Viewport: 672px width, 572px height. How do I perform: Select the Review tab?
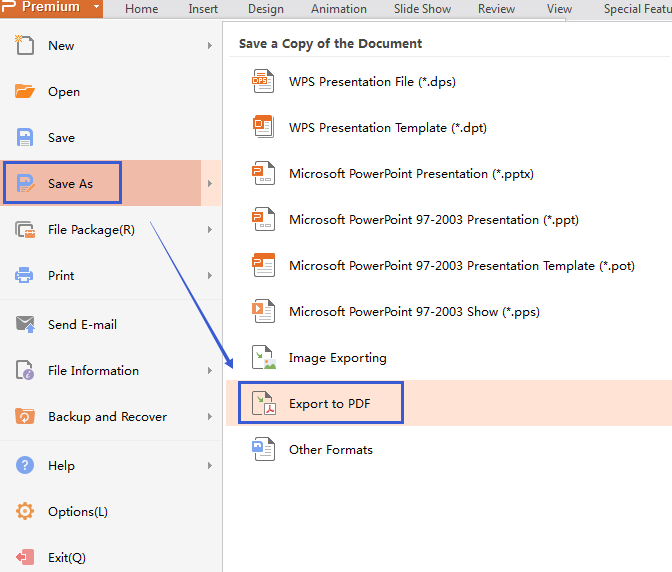tap(496, 9)
